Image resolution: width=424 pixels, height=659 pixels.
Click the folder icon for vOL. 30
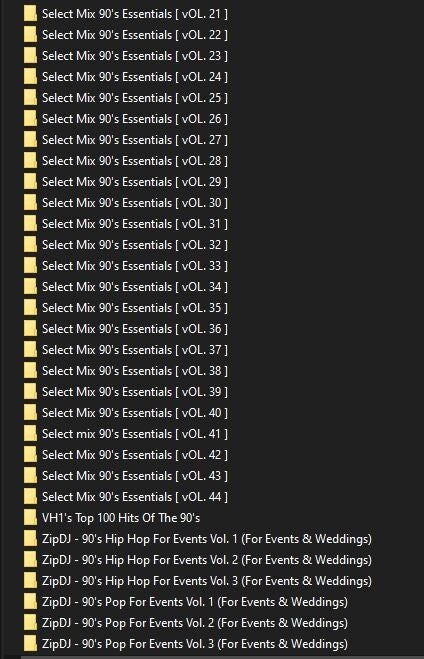point(30,203)
